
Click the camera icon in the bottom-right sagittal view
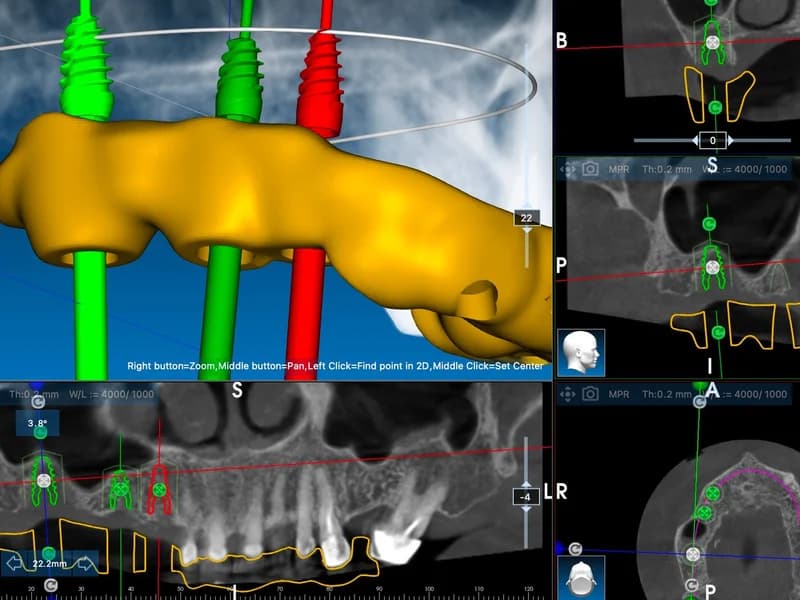(590, 396)
